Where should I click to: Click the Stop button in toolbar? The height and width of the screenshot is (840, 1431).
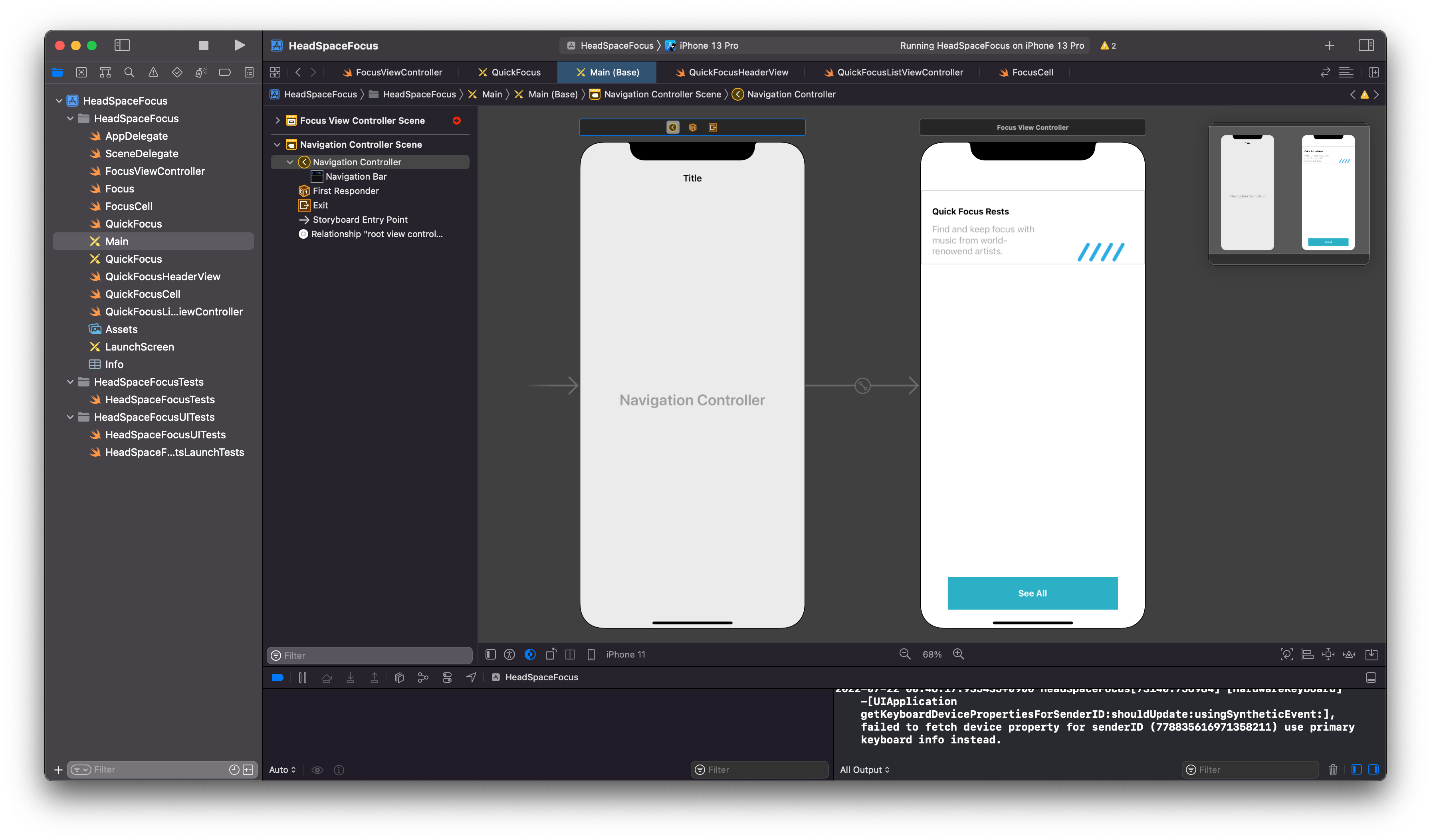coord(203,46)
